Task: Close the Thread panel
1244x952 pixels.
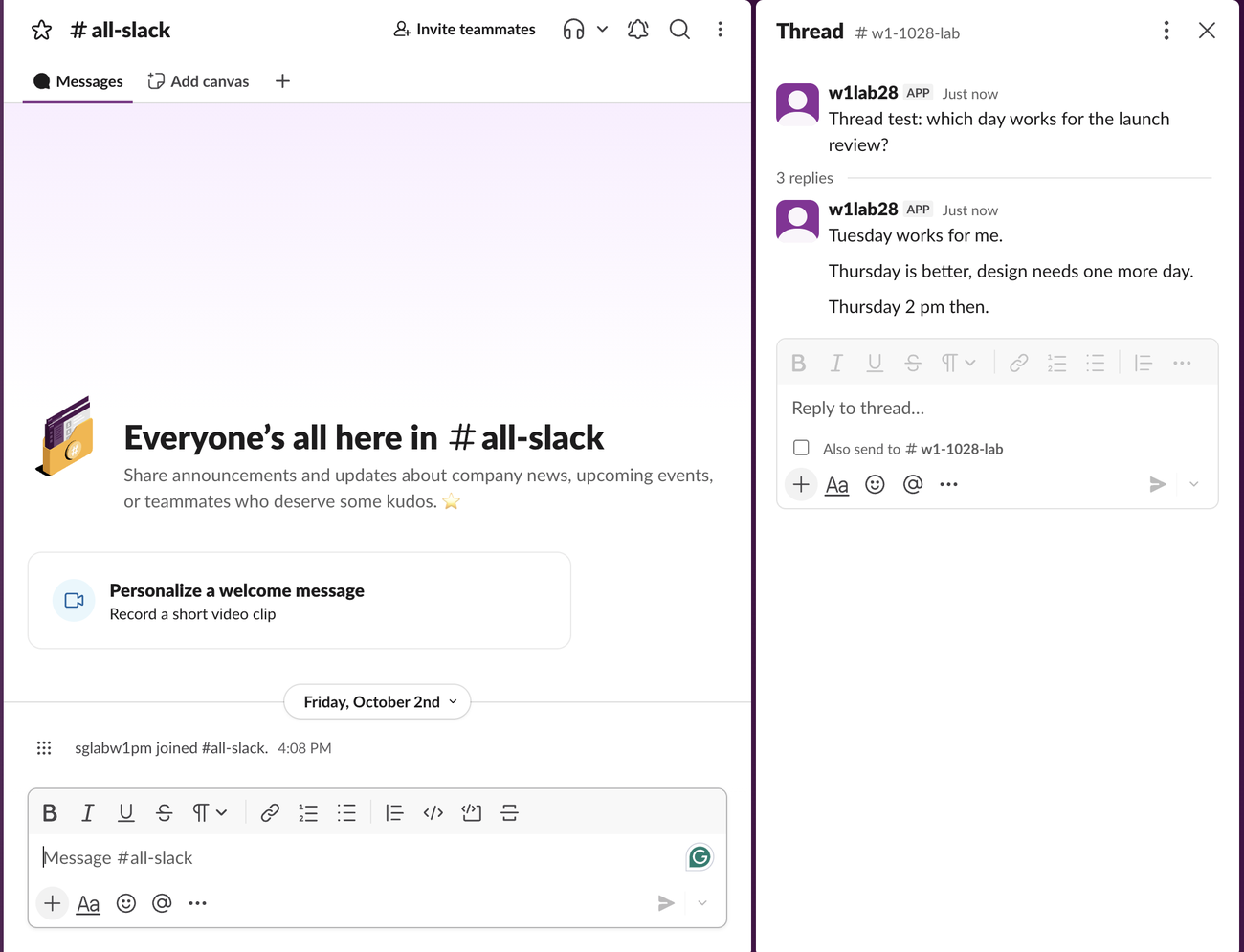Action: [x=1207, y=31]
